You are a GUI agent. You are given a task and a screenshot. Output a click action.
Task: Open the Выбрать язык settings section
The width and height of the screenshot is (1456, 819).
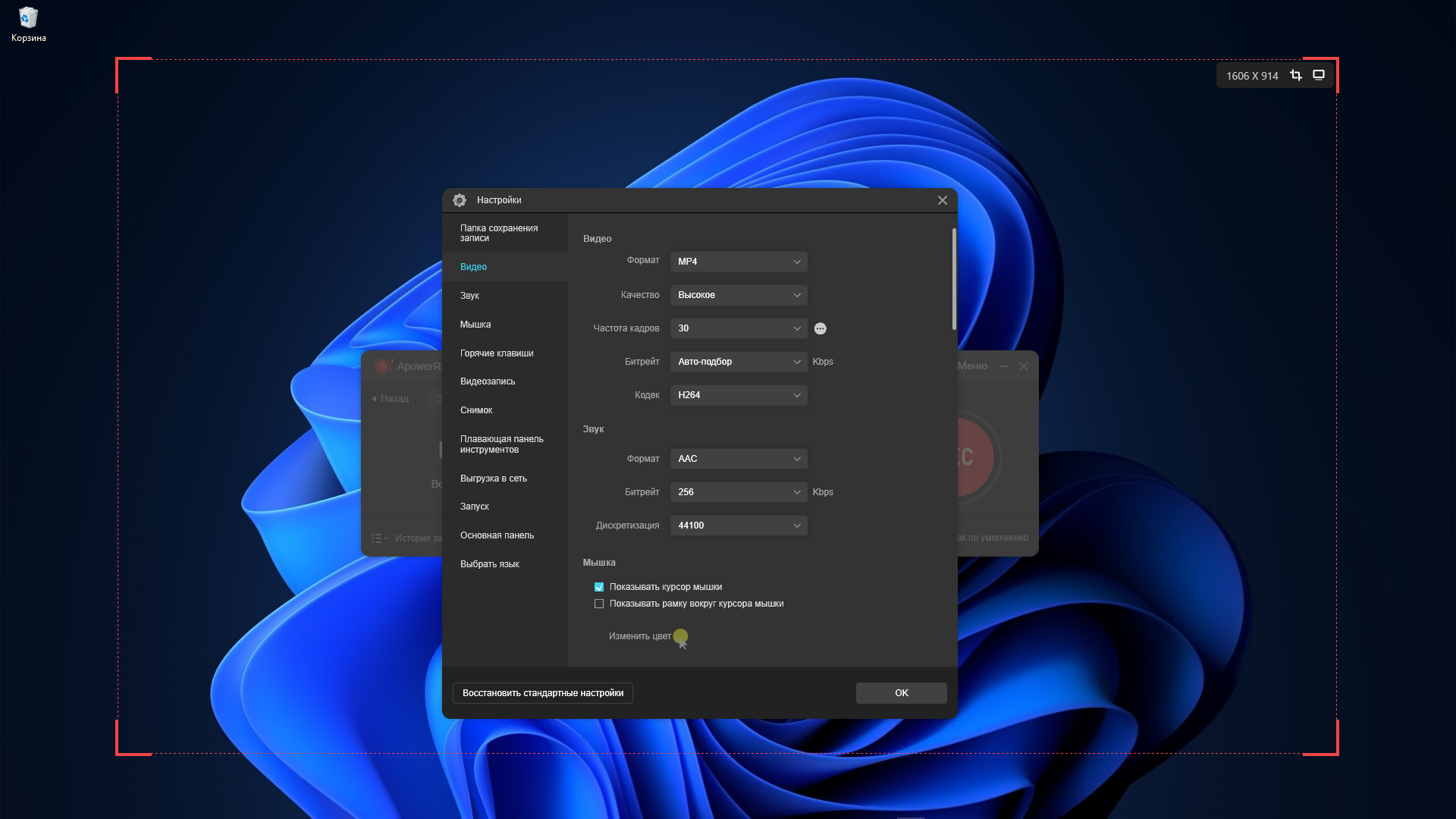coord(490,564)
